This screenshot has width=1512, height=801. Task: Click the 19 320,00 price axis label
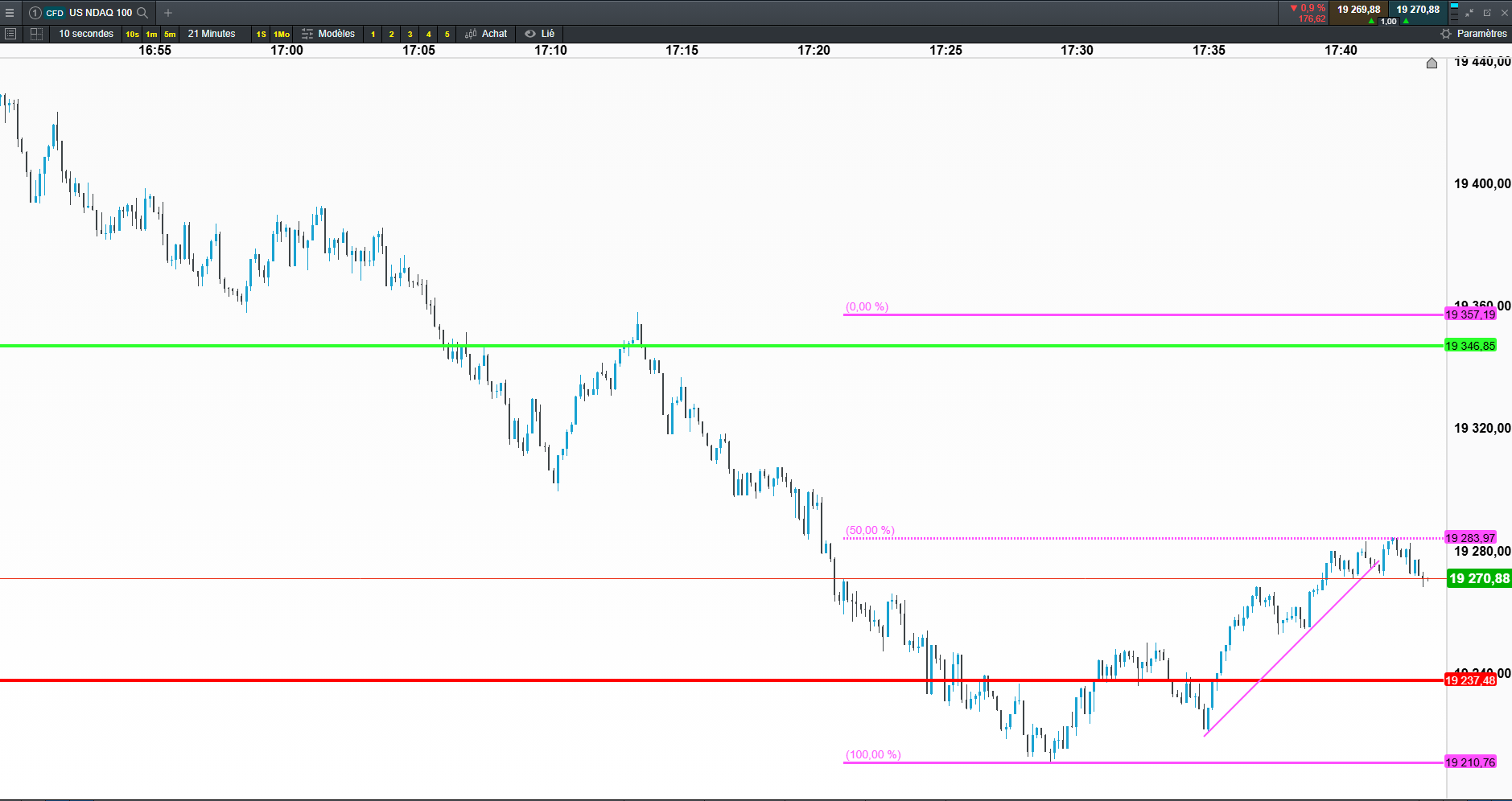pyautogui.click(x=1482, y=428)
